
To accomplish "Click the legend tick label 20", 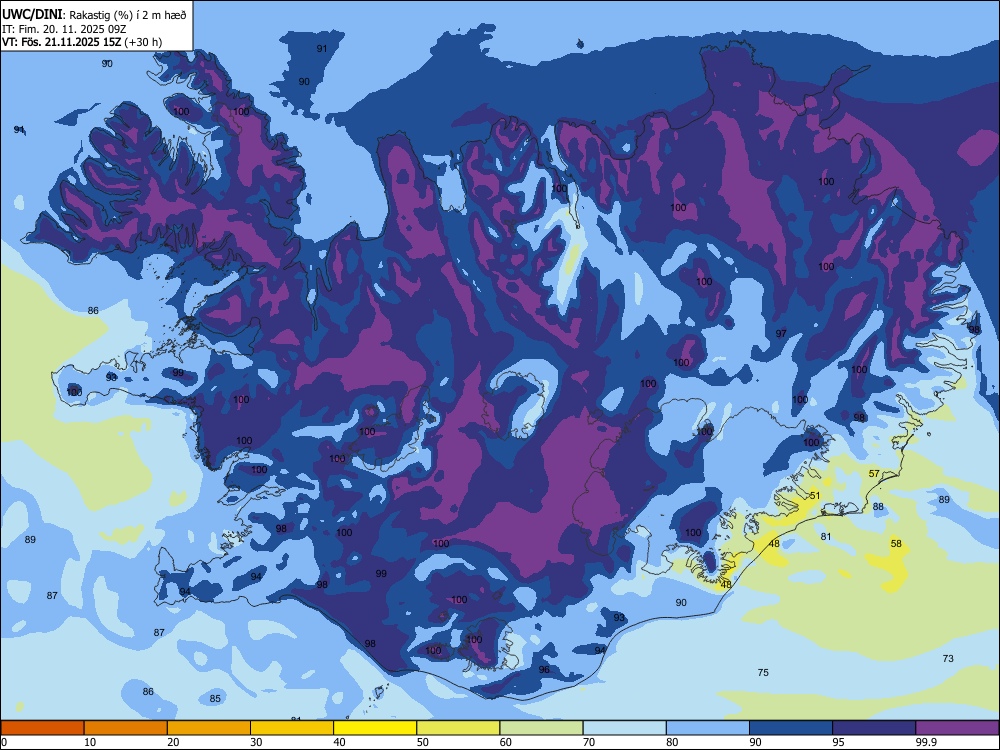I will click(173, 742).
